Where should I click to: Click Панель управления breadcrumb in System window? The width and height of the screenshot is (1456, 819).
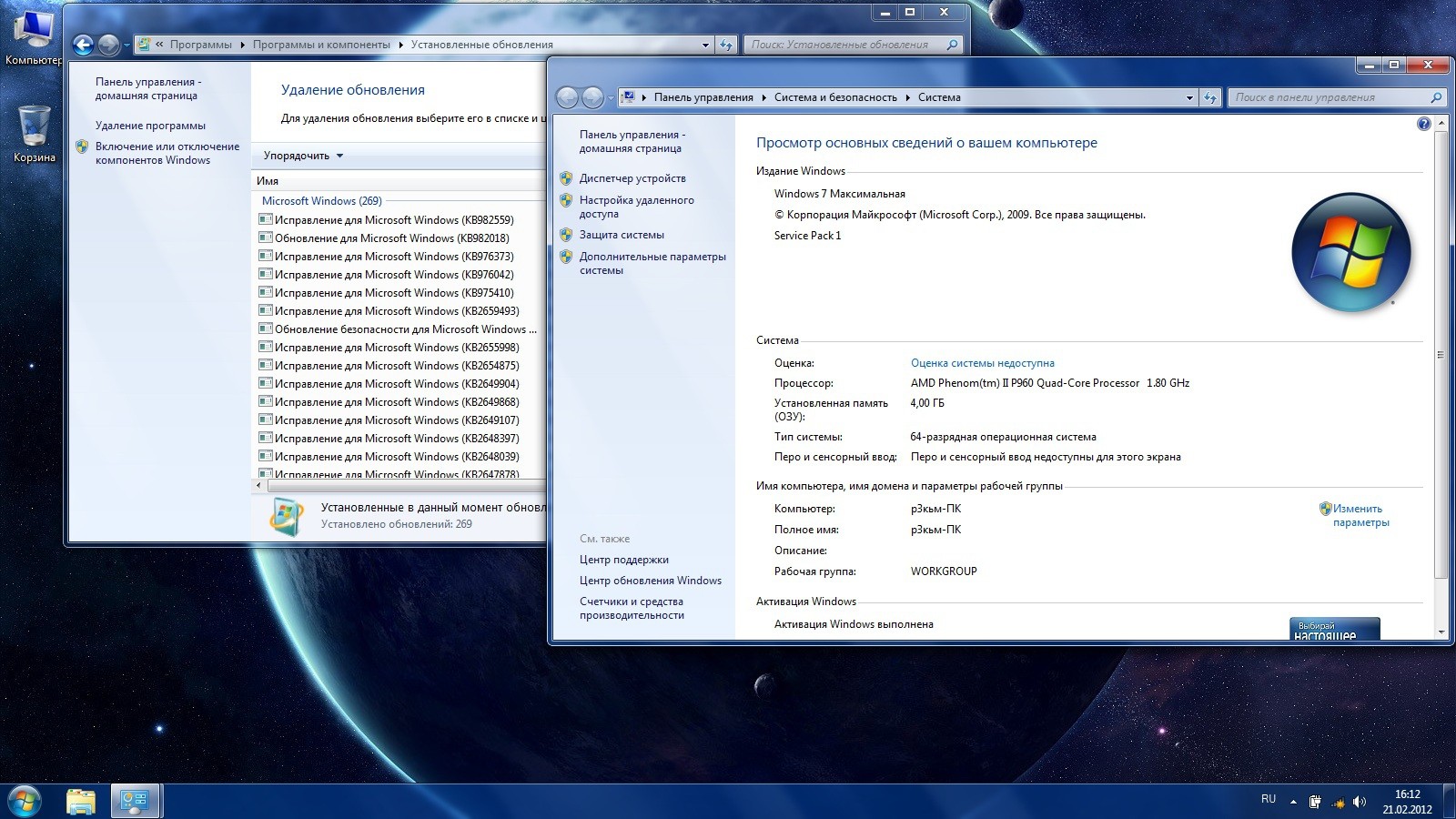click(x=703, y=97)
